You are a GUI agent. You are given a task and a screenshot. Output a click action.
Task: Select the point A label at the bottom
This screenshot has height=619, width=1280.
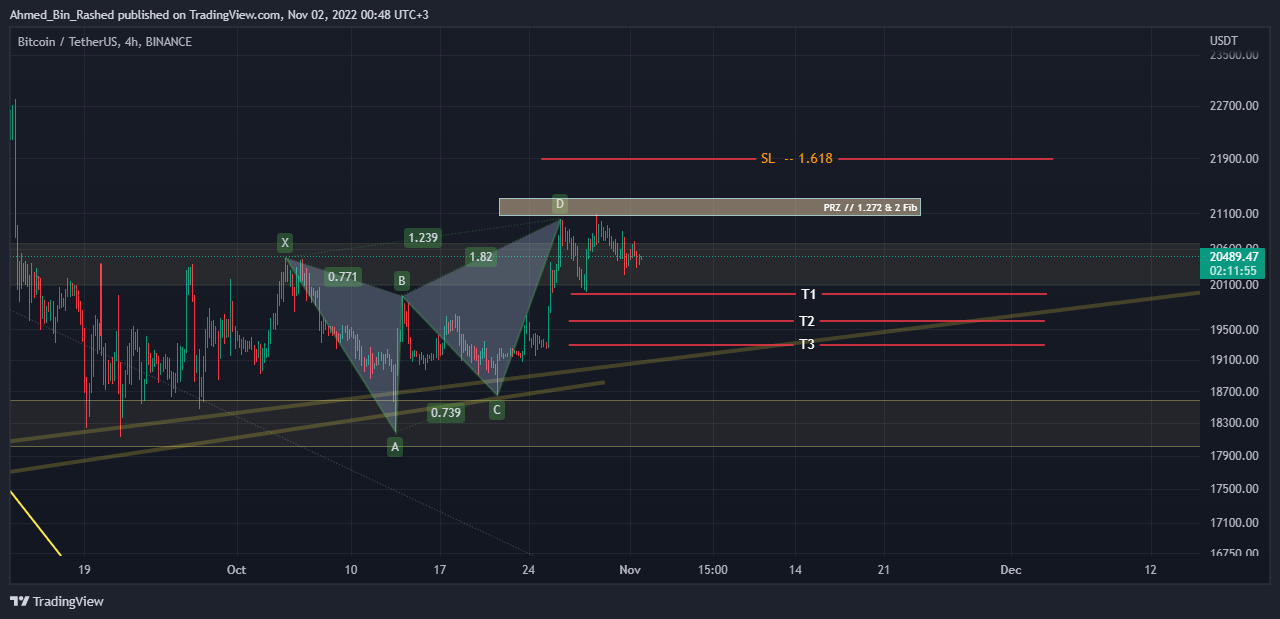[395, 446]
